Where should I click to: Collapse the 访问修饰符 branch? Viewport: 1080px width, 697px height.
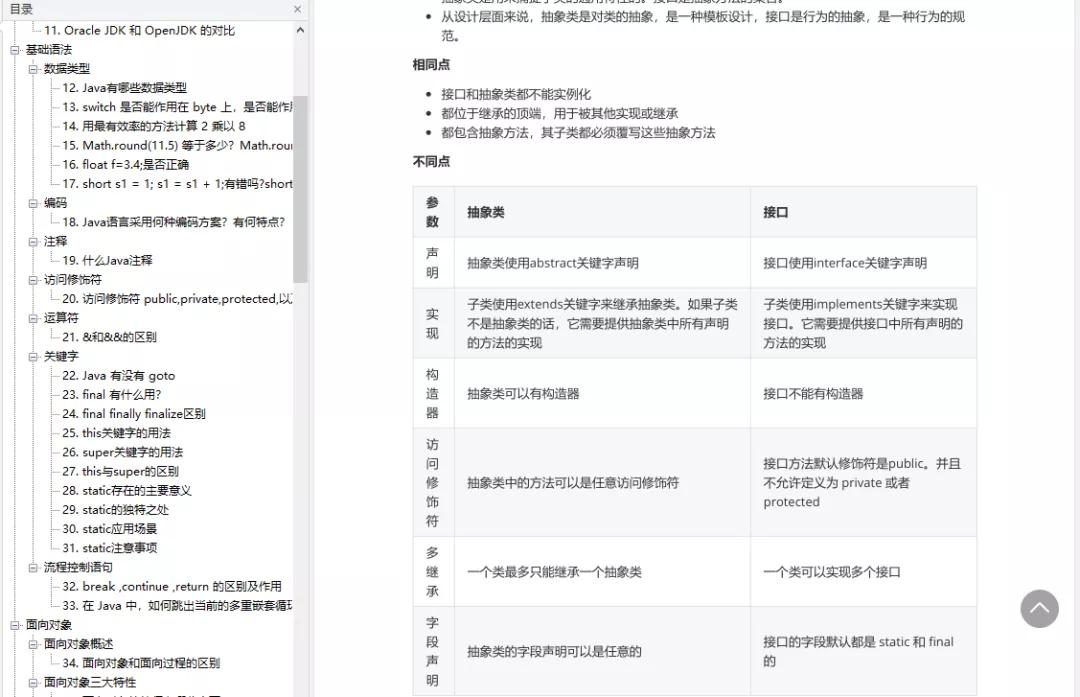(31, 278)
